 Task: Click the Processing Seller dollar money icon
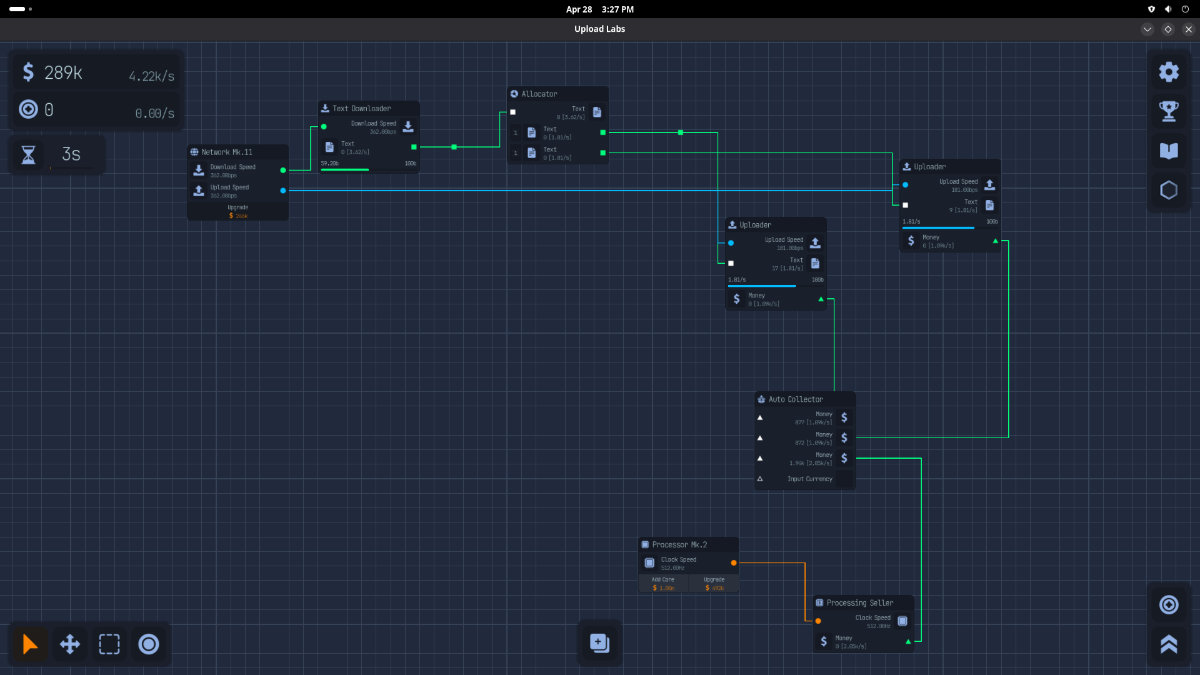pos(824,640)
